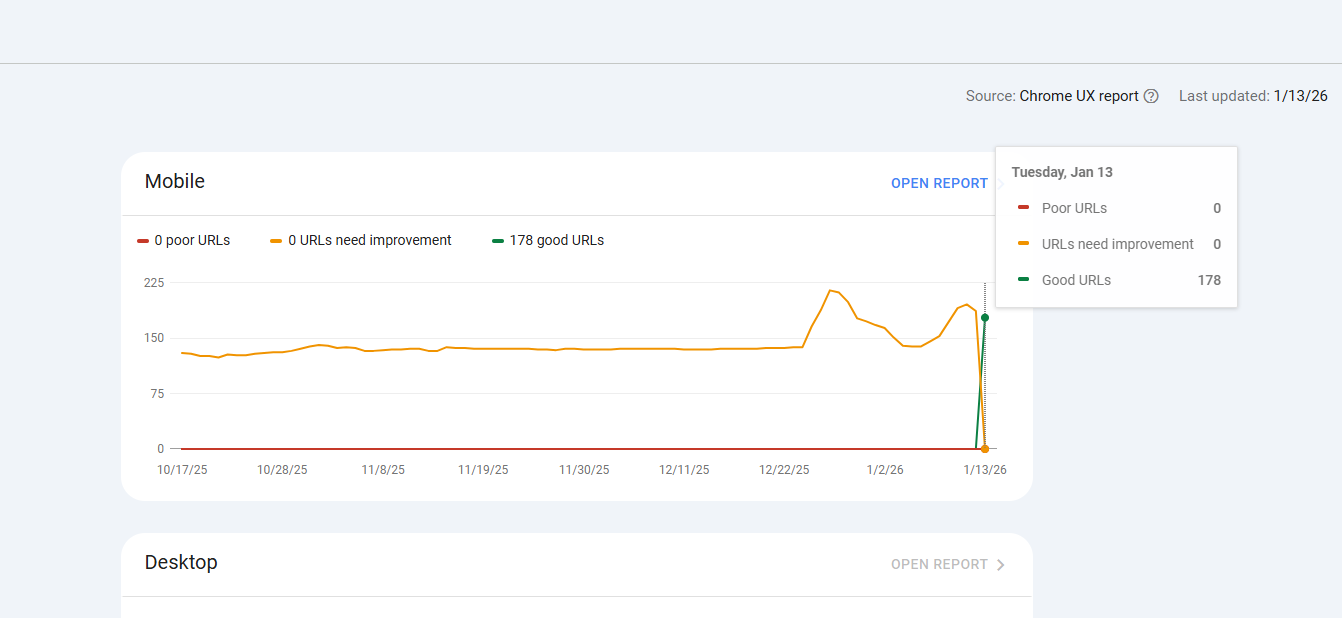1342x618 pixels.
Task: Click the chevron arrow in the Desktop card header
Action: coord(1001,565)
